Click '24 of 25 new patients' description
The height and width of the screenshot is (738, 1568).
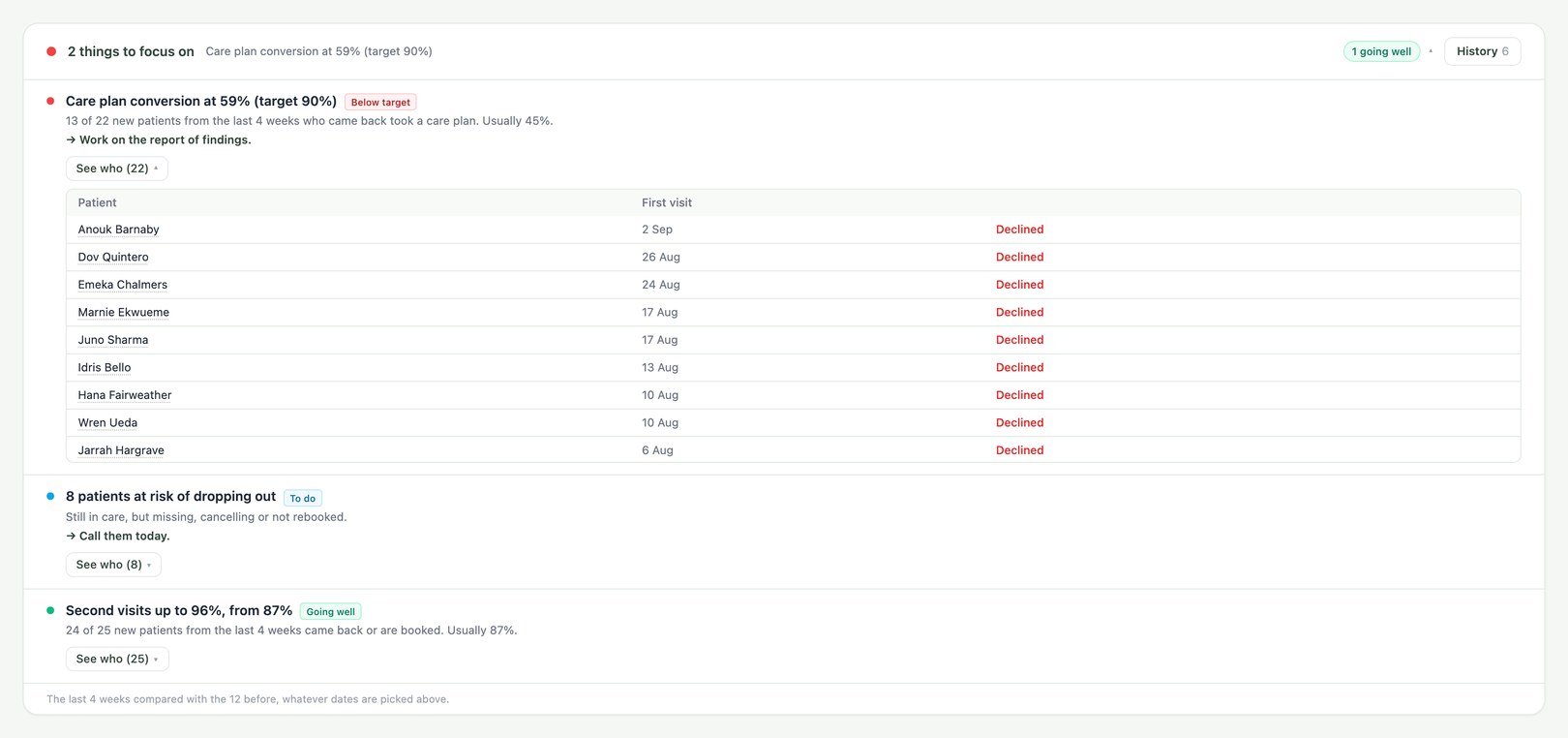pos(291,630)
